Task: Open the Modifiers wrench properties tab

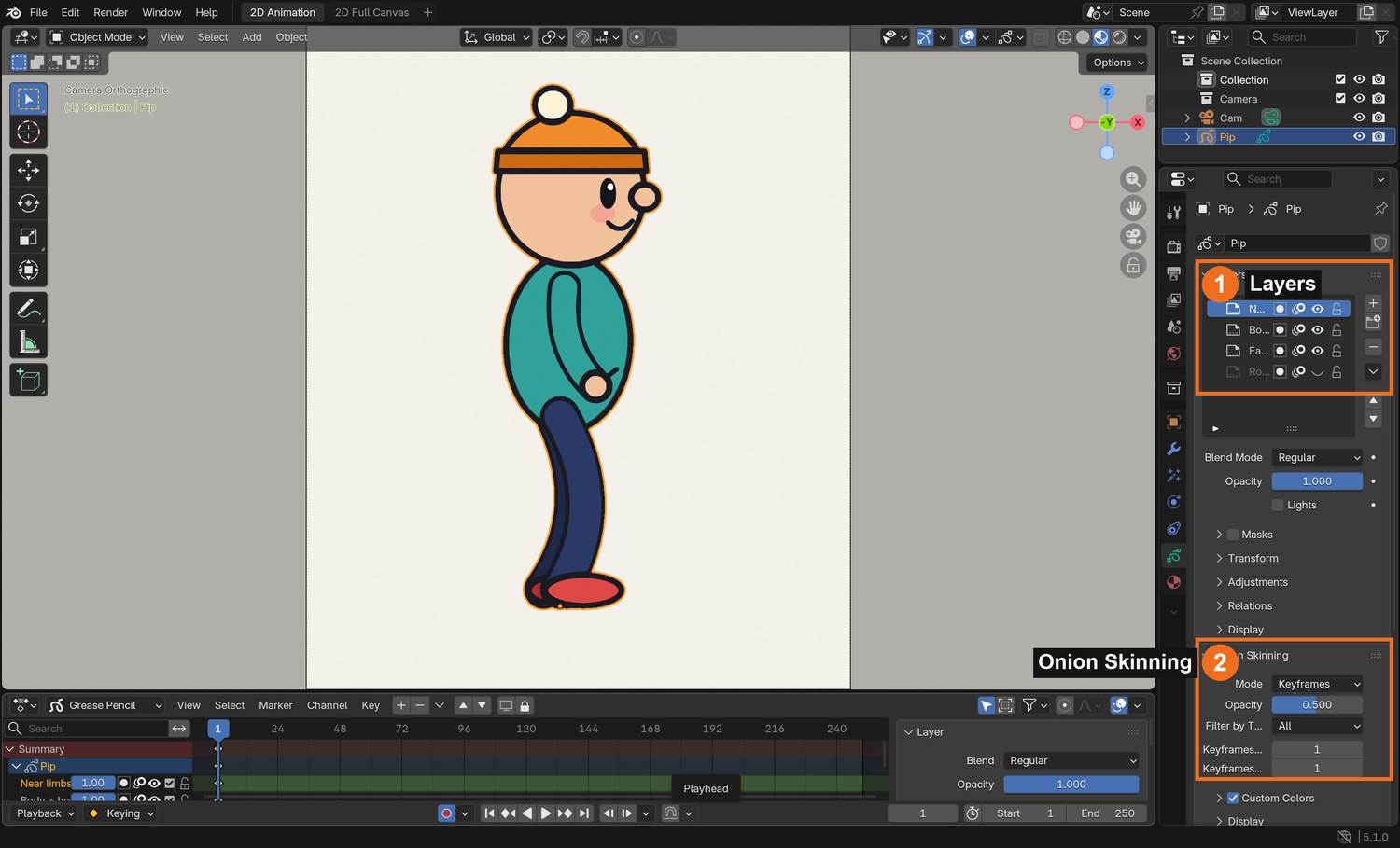Action: click(x=1174, y=449)
